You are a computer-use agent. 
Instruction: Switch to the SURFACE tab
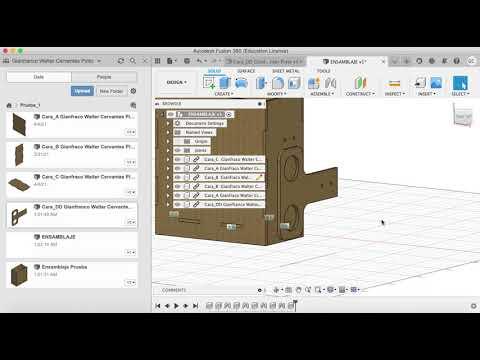(246, 71)
